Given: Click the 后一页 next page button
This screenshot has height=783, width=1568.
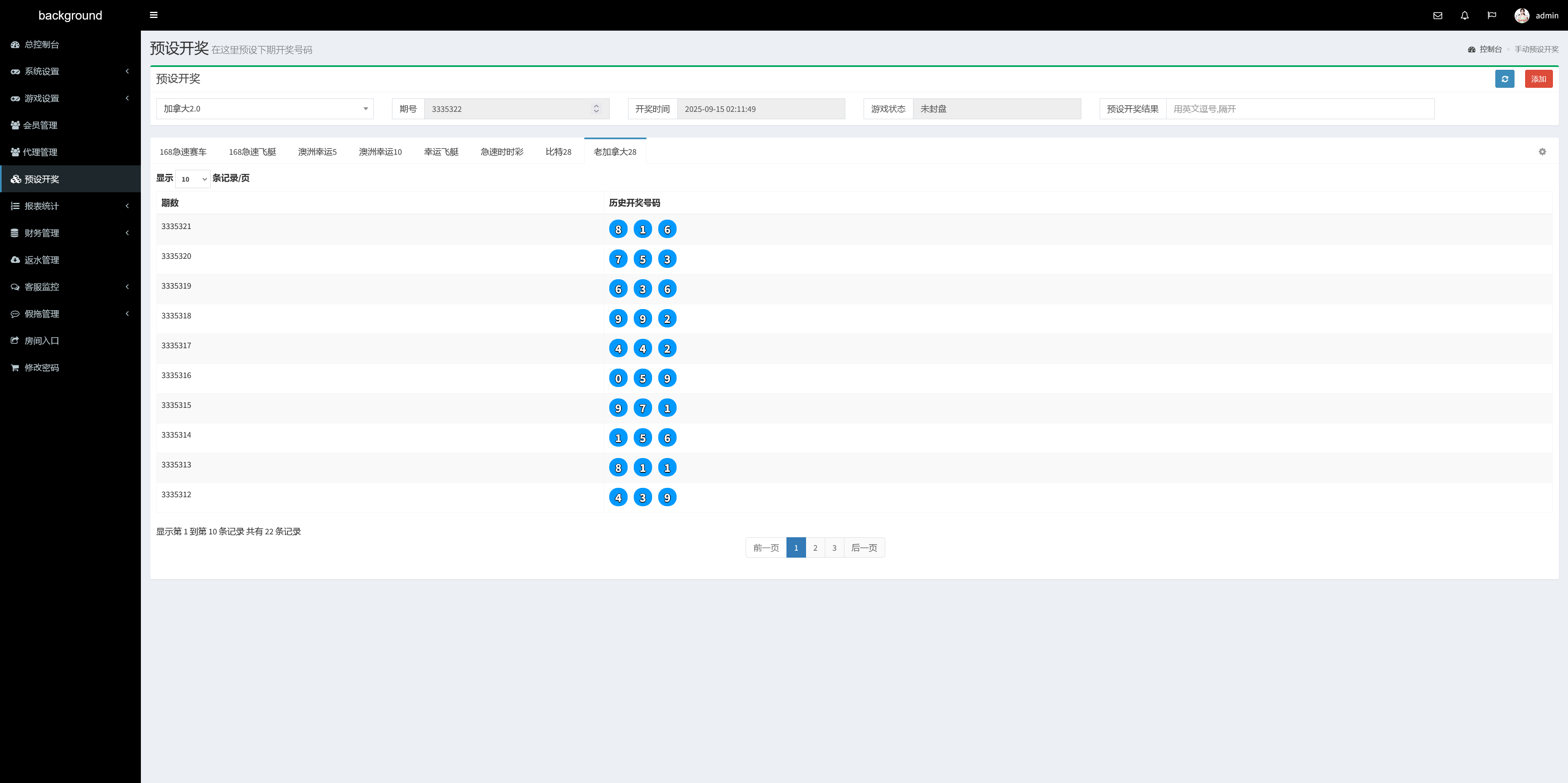Looking at the screenshot, I should click(x=864, y=548).
